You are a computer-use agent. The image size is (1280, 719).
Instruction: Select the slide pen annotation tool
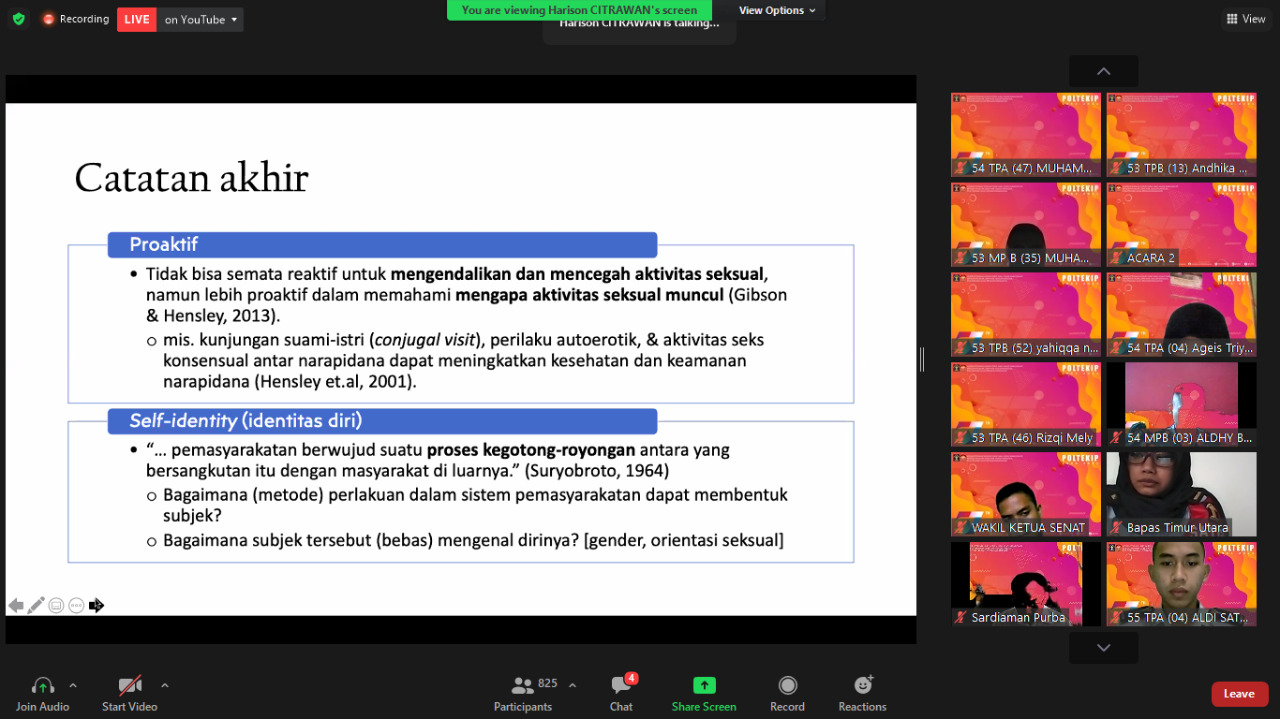36,605
